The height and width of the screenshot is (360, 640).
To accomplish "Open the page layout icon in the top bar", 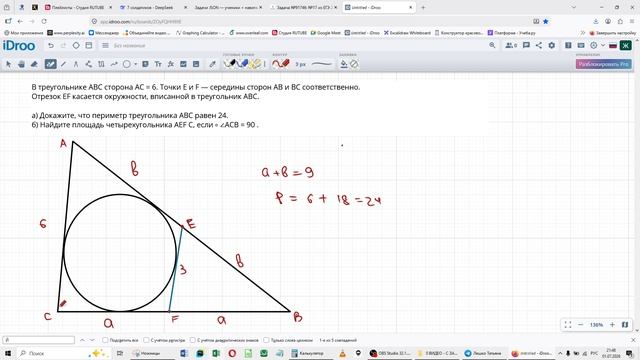I will tap(89, 46).
